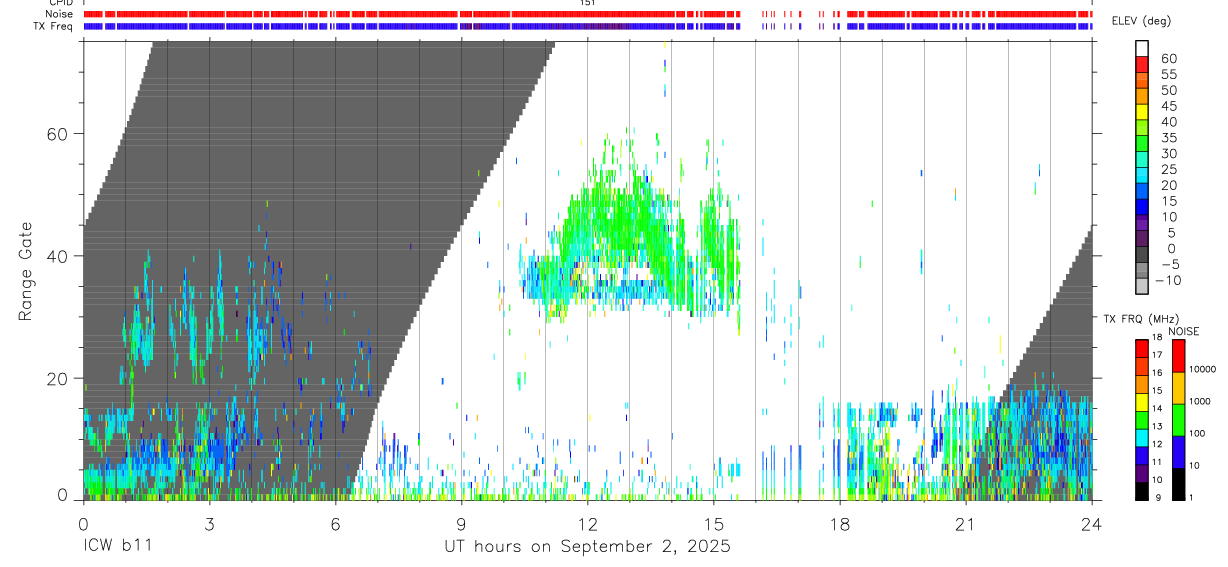
Task: Click the 35 label on ELEV colorbar
Action: [1169, 138]
